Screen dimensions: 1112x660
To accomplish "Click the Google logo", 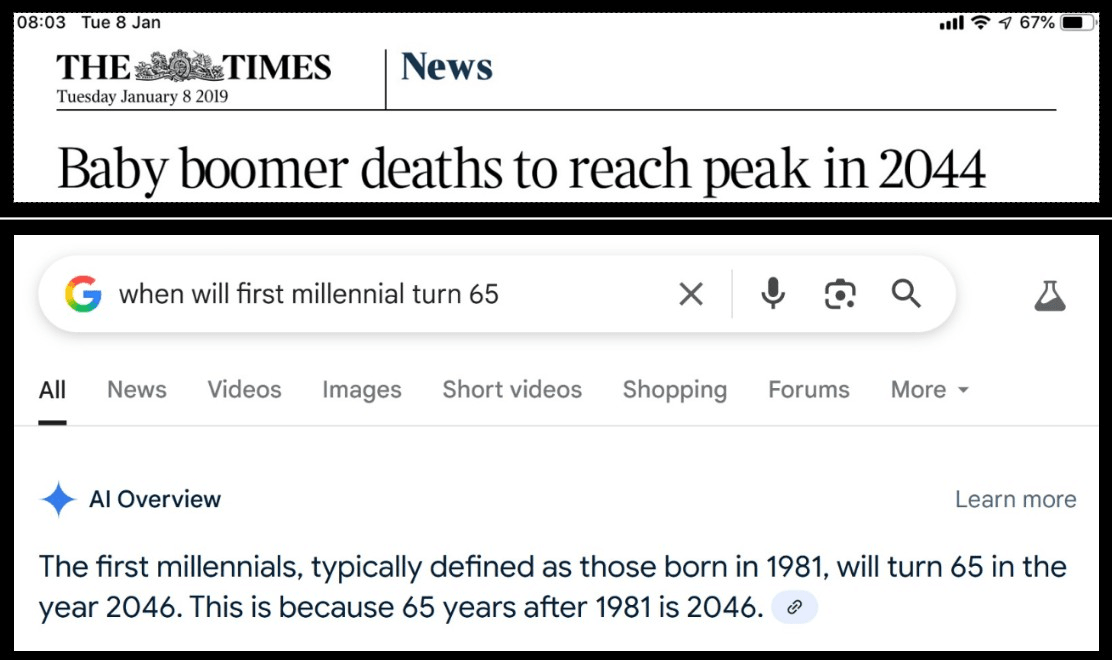I will [85, 294].
